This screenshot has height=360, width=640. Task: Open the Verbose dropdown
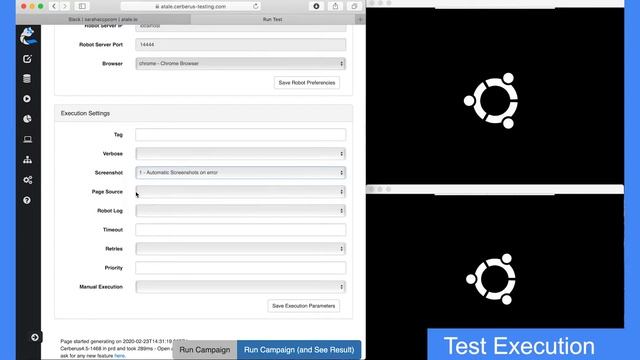(x=240, y=153)
